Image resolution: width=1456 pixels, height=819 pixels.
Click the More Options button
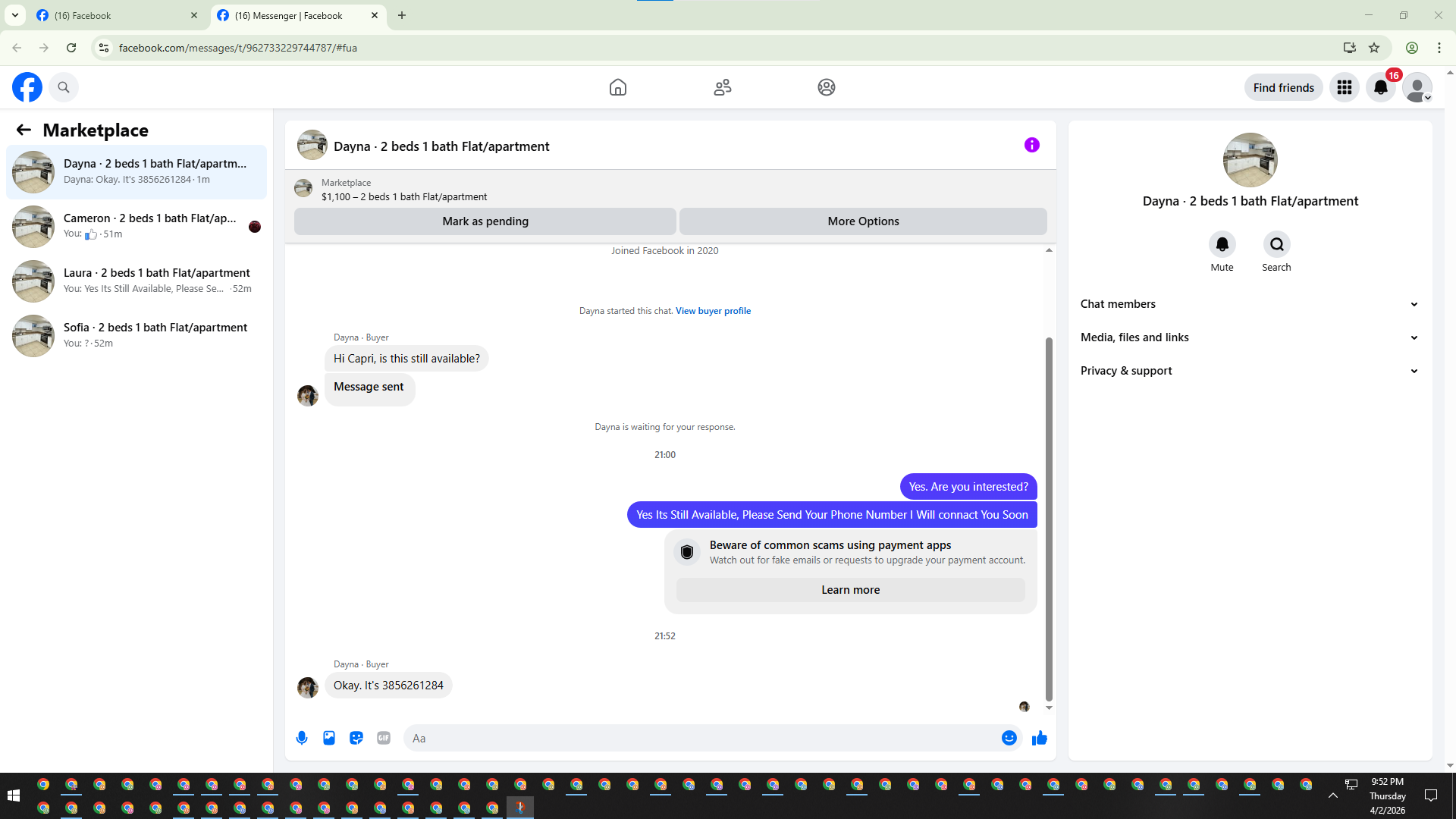863,221
